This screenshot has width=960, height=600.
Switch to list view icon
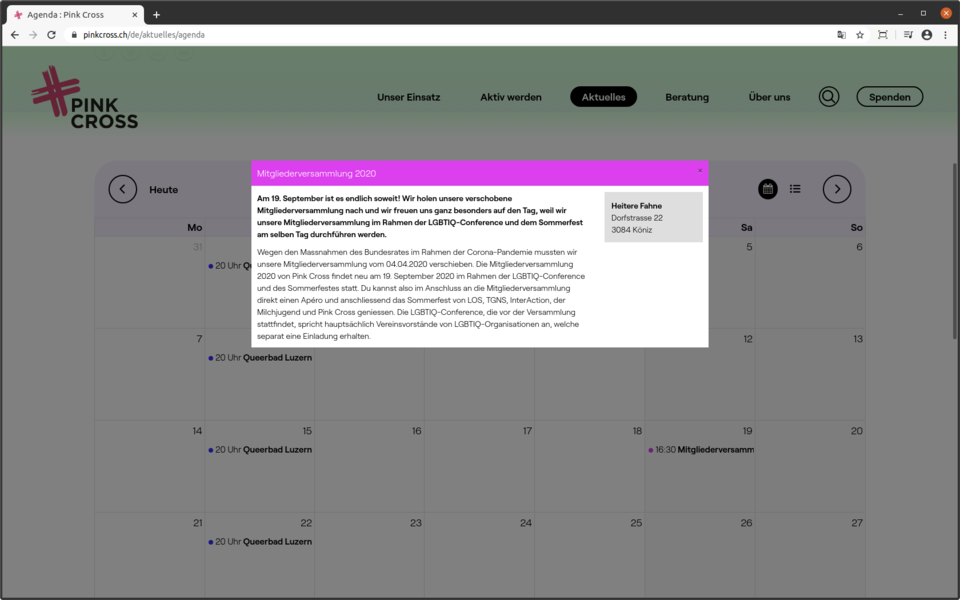(x=795, y=189)
